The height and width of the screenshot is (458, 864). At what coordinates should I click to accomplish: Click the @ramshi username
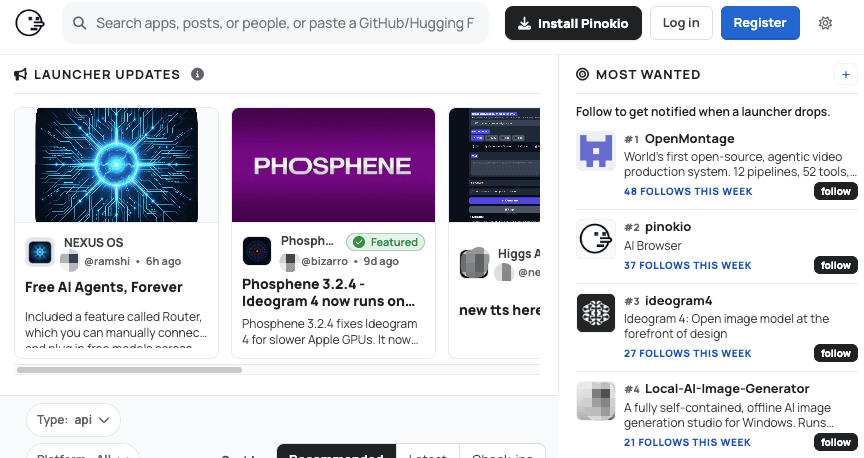pyautogui.click(x=107, y=261)
